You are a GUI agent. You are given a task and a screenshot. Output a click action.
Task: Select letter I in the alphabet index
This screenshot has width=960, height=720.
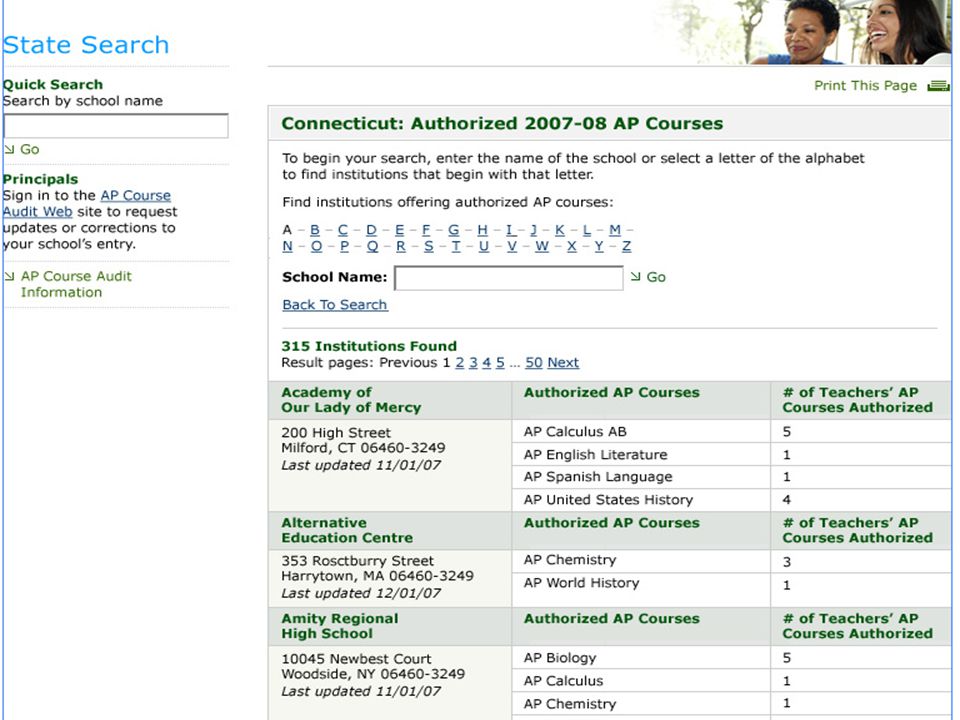pyautogui.click(x=509, y=230)
